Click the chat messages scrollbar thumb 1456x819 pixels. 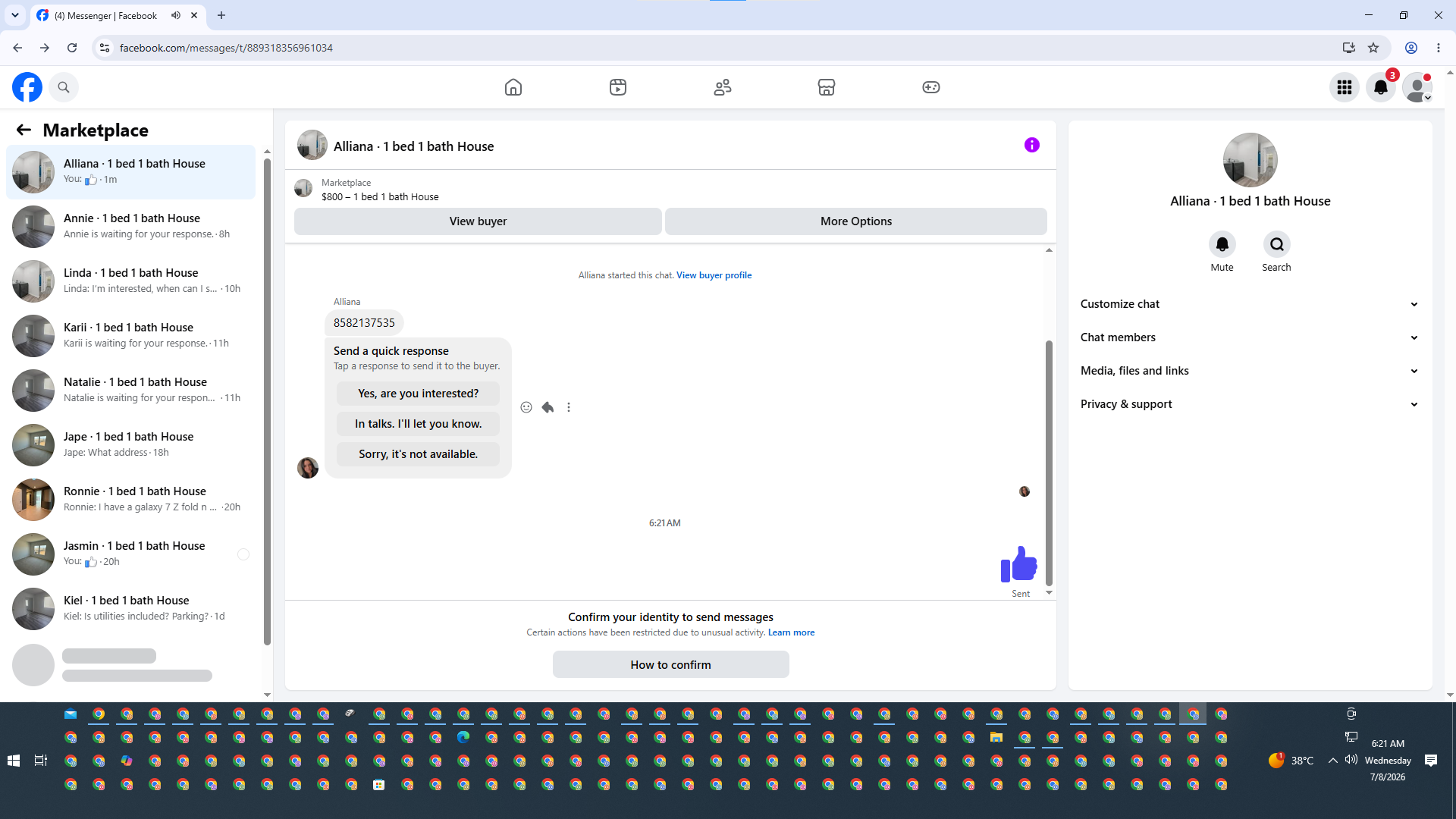point(1049,463)
